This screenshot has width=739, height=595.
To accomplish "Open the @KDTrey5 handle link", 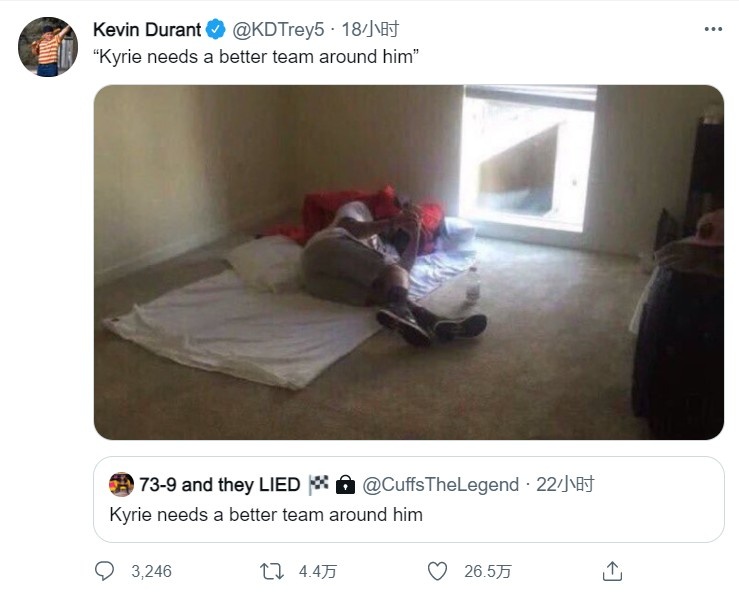I will pos(278,30).
